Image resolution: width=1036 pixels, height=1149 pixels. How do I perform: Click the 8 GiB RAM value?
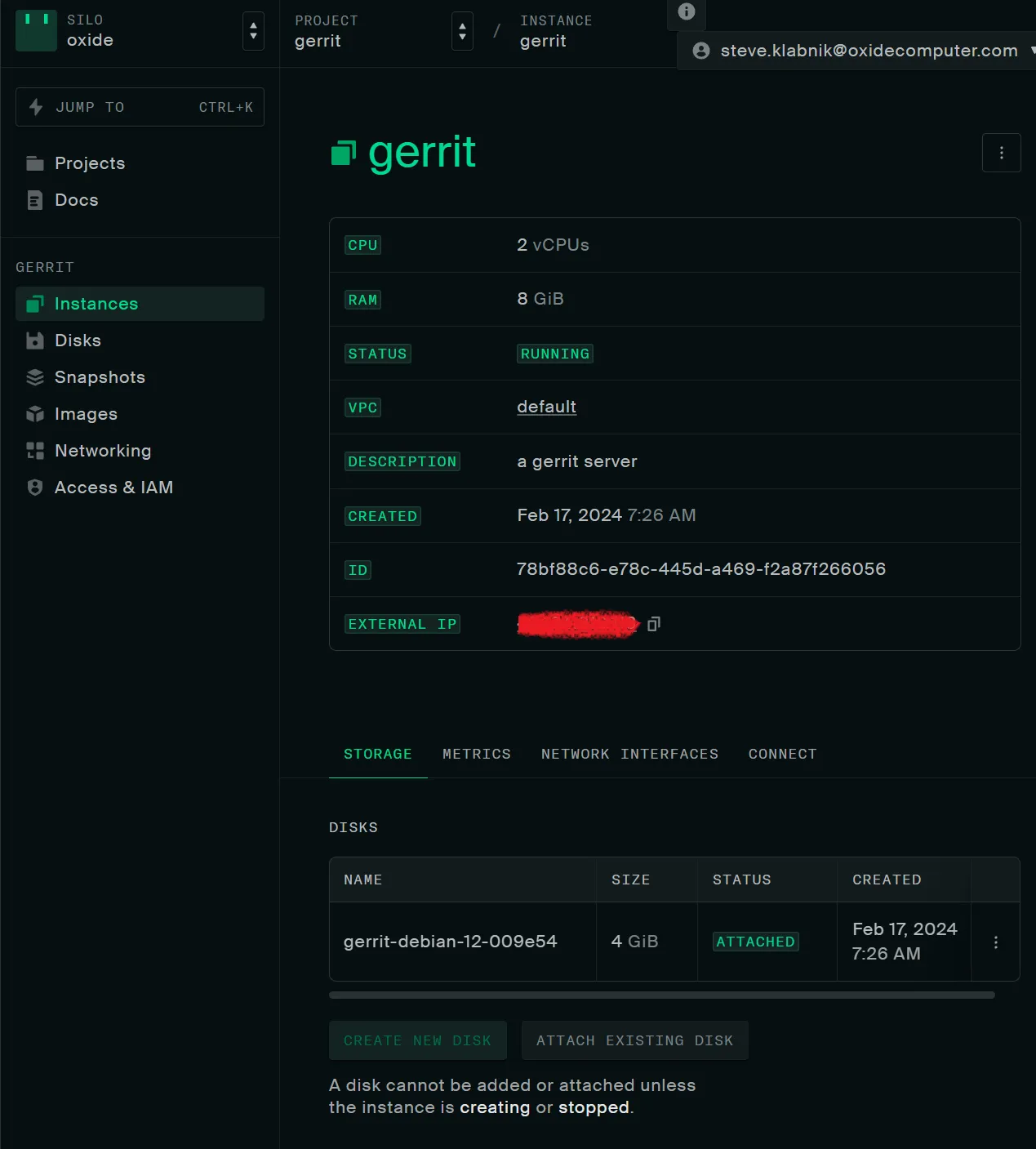(x=540, y=299)
